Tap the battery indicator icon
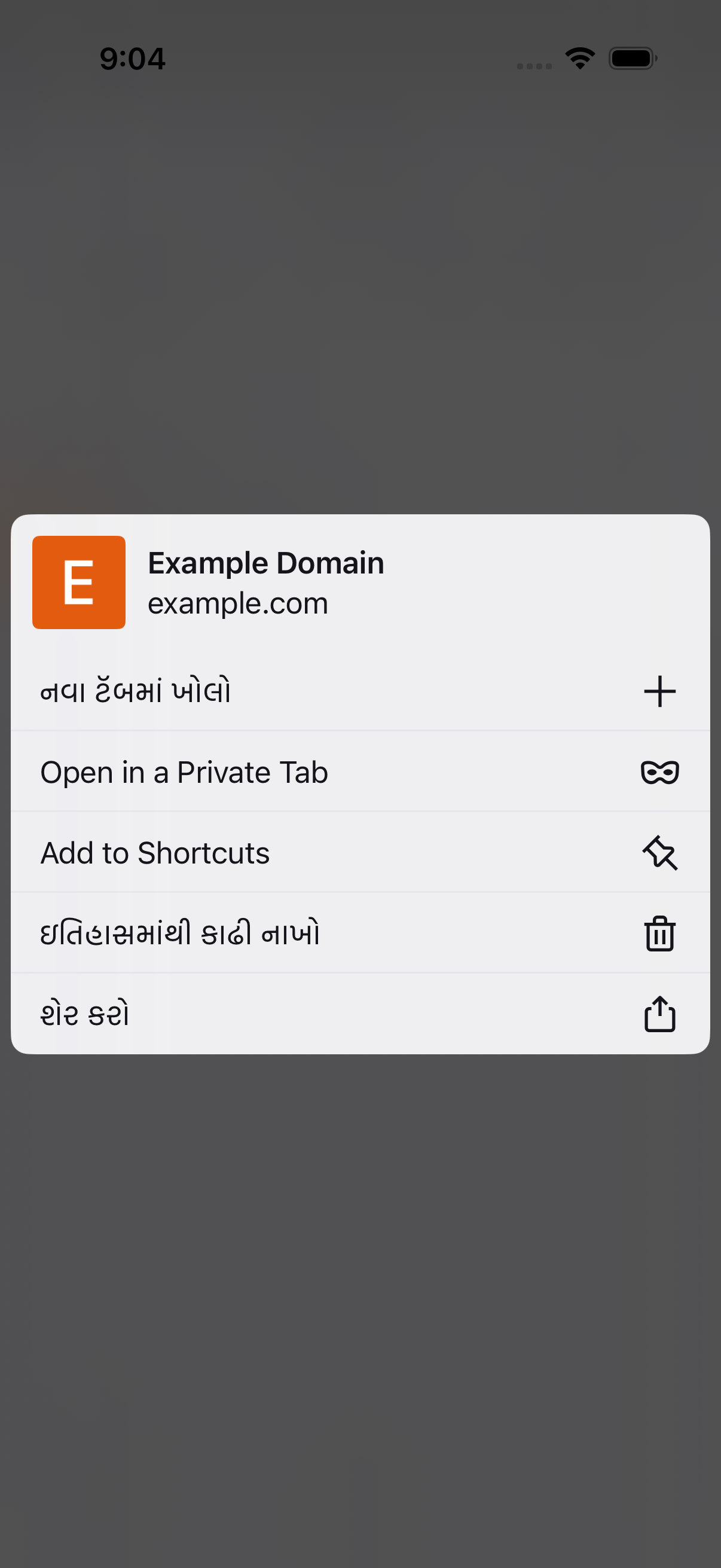The height and width of the screenshot is (1568, 721). [x=633, y=59]
